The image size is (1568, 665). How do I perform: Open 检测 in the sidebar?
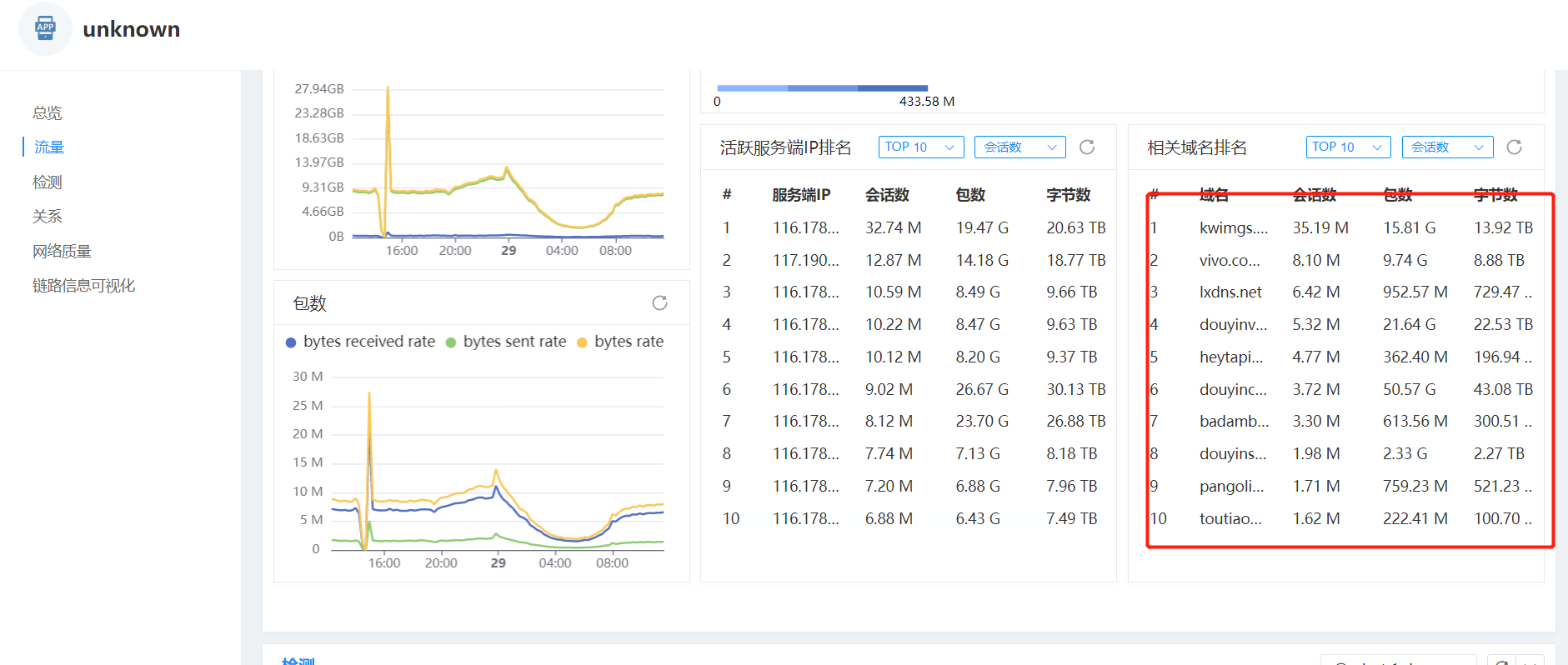click(x=48, y=182)
